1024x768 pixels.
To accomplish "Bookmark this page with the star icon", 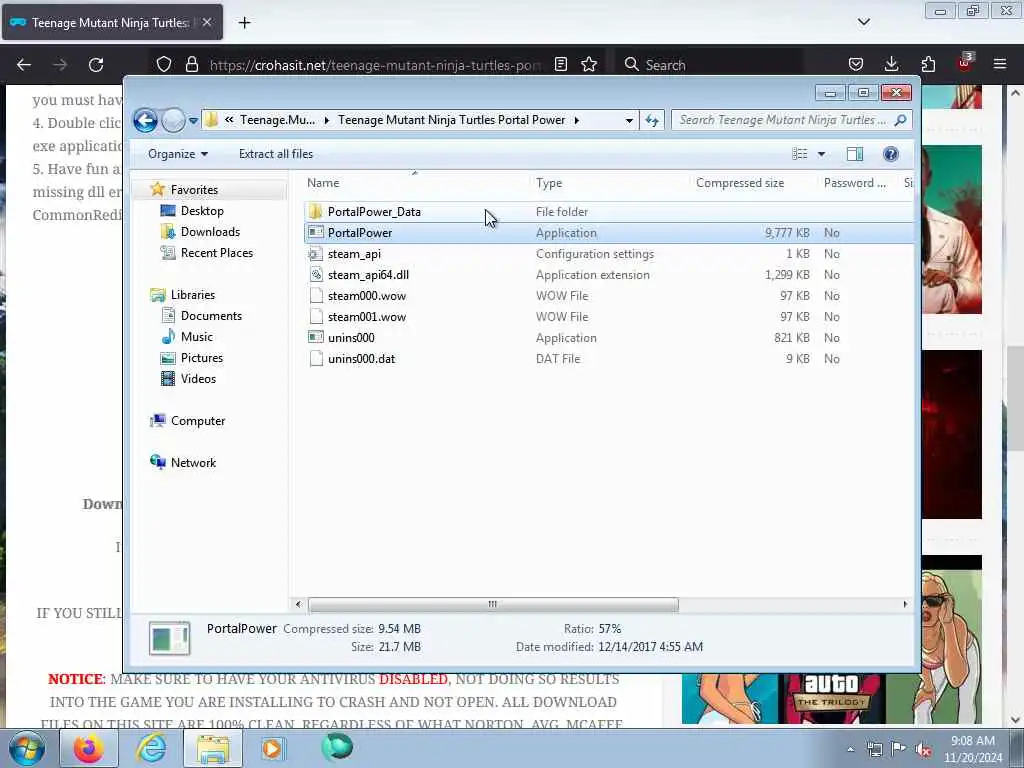I will coord(589,65).
